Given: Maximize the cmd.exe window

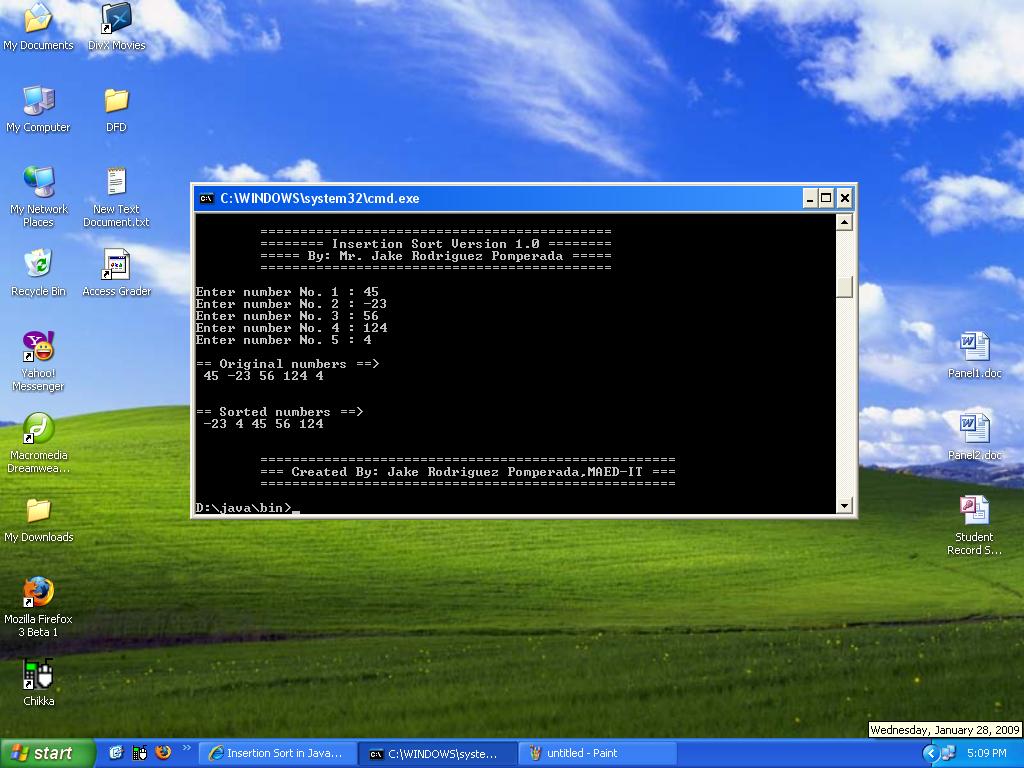Looking at the screenshot, I should [x=827, y=199].
